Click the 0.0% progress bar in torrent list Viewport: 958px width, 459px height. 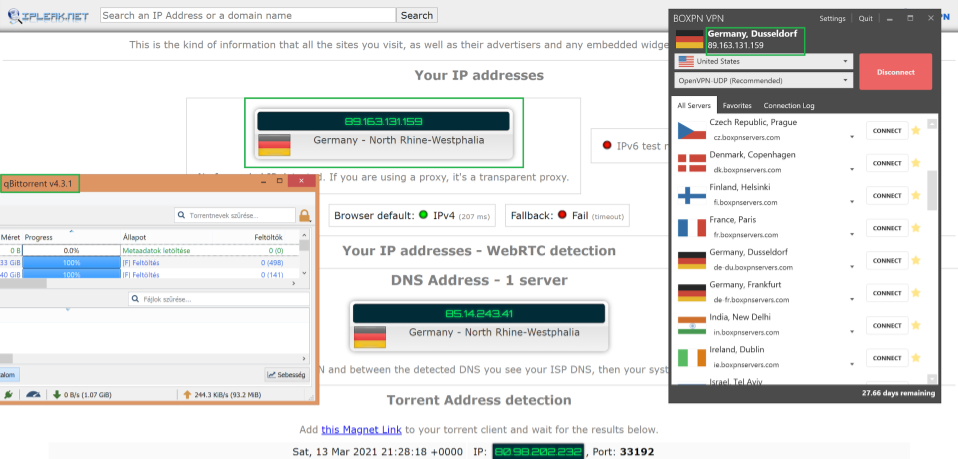tap(71, 251)
